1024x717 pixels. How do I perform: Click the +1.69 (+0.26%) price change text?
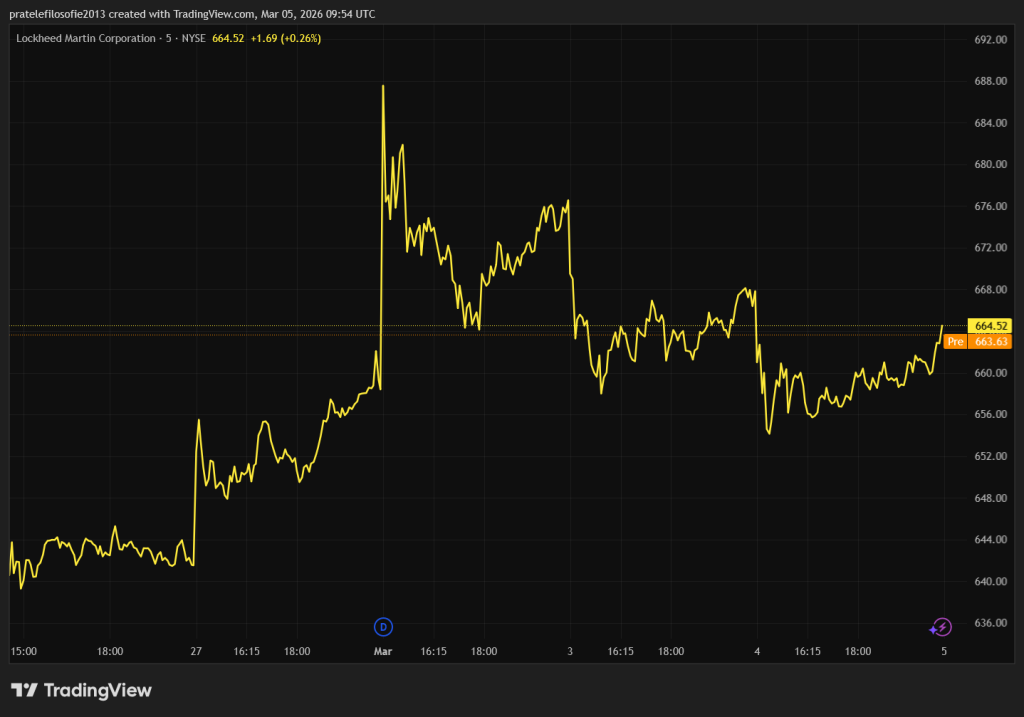(285, 38)
